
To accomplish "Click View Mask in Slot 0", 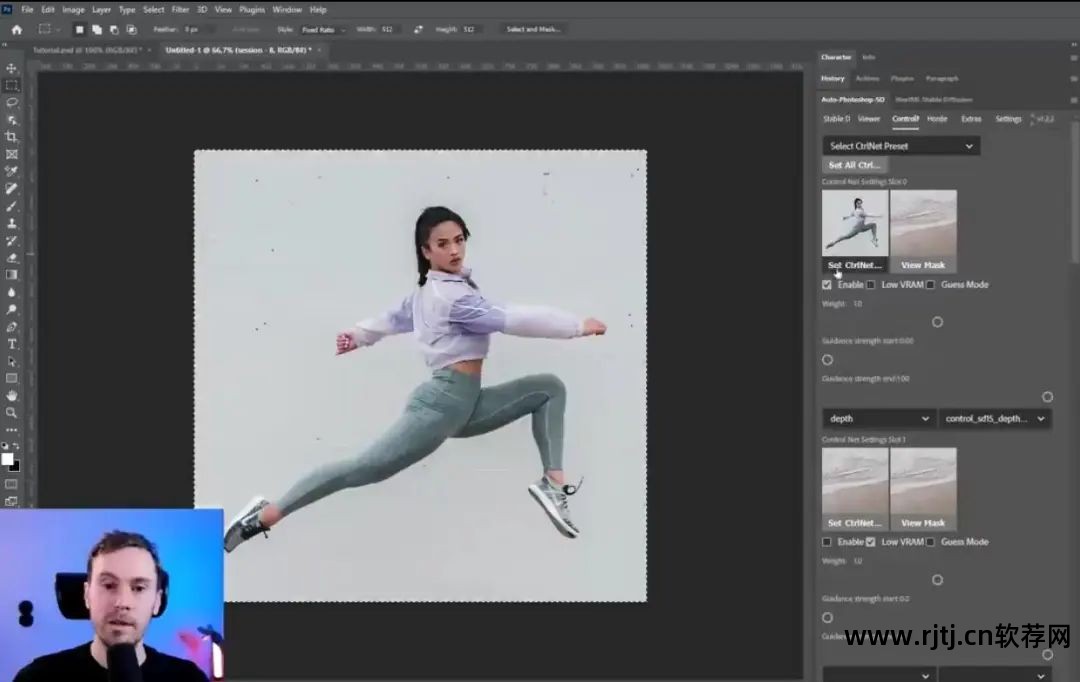I will (923, 265).
